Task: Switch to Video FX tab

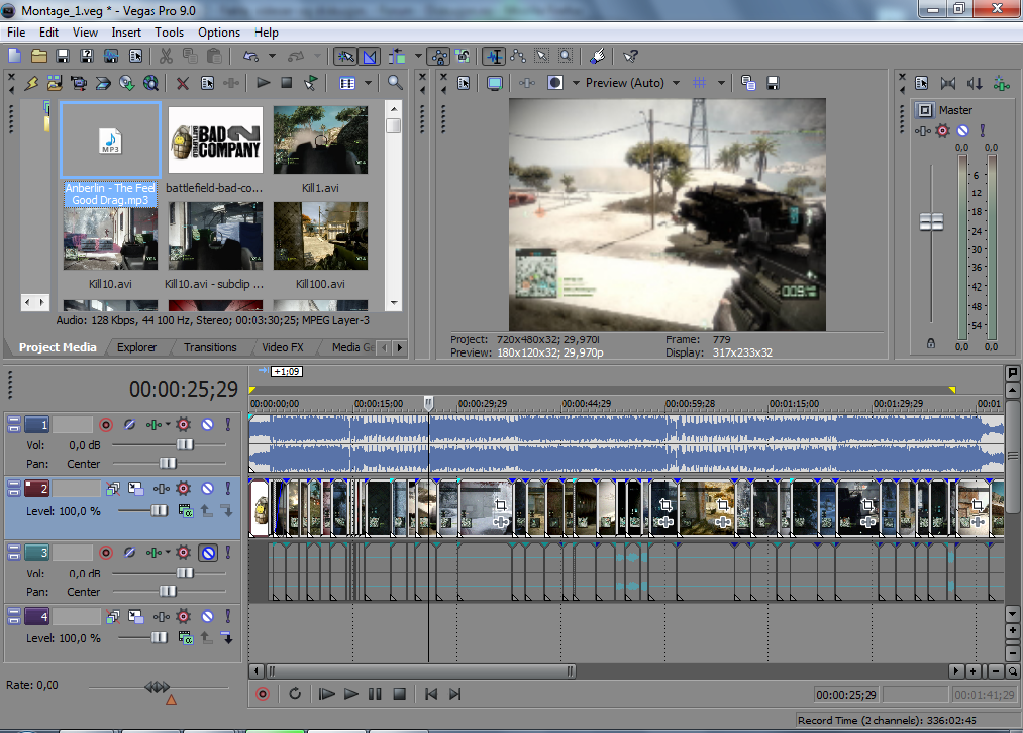Action: 282,347
